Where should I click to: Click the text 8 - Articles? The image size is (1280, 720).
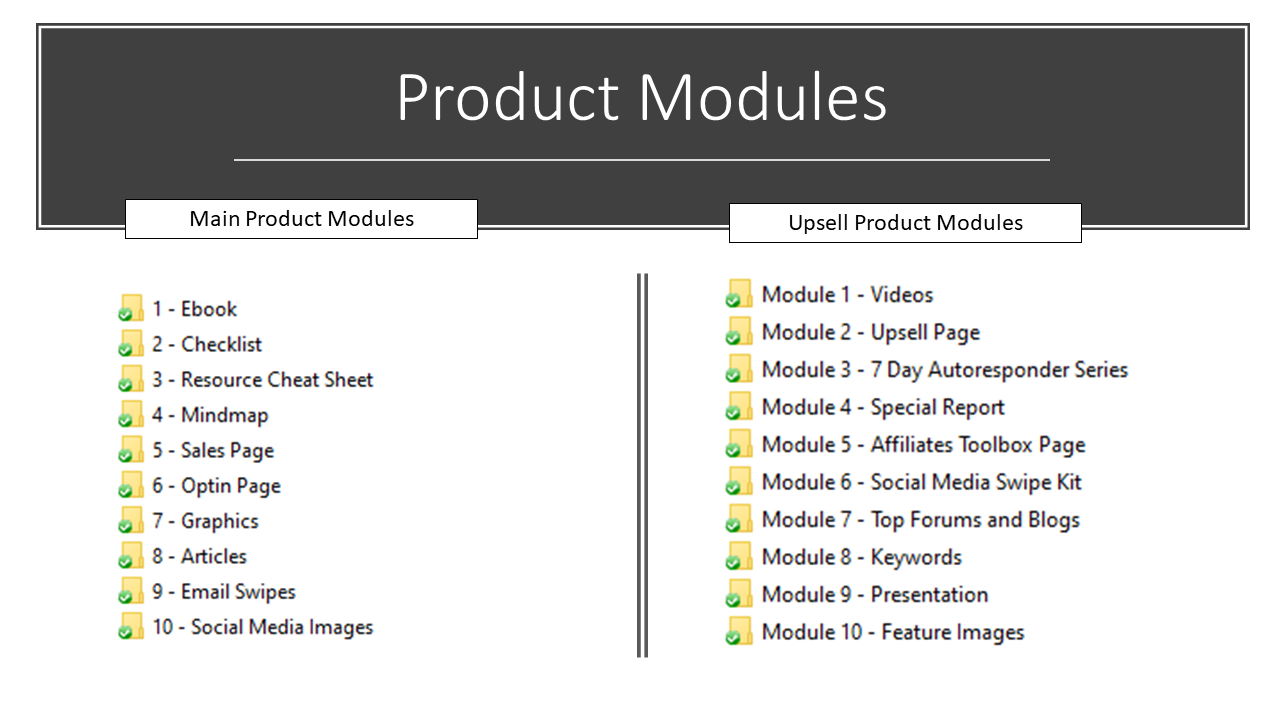tap(200, 556)
